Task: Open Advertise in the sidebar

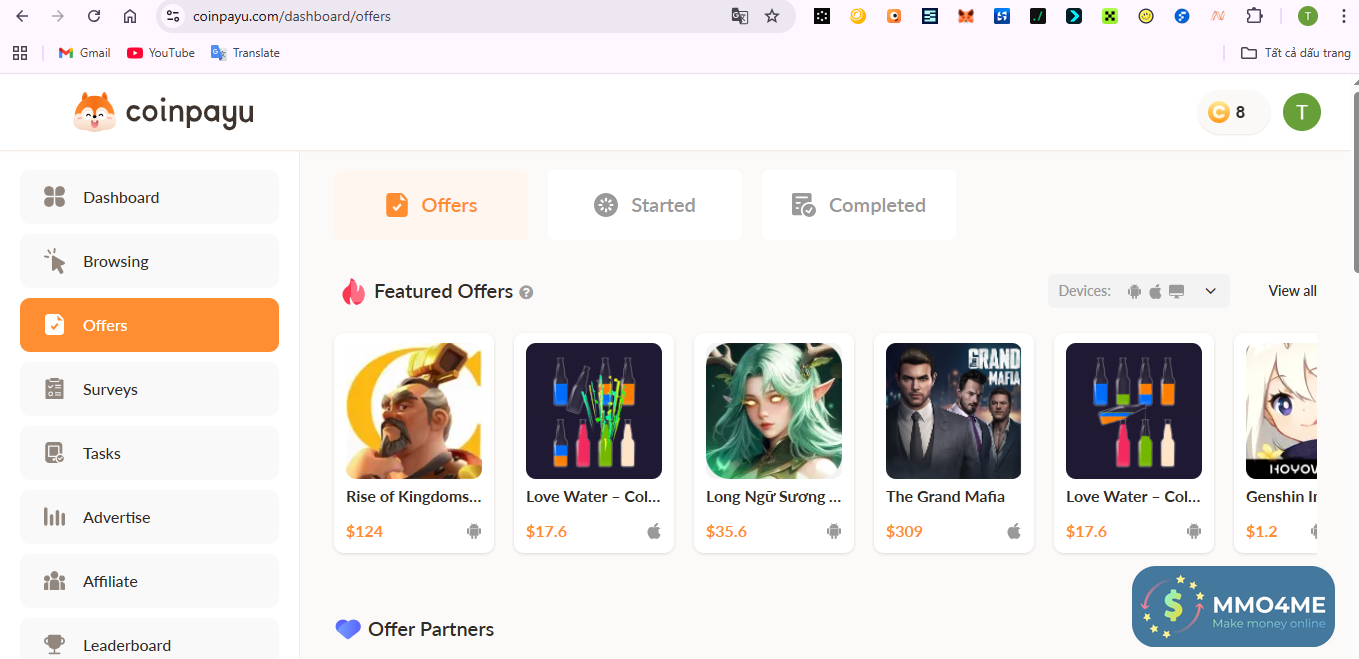Action: [x=149, y=517]
